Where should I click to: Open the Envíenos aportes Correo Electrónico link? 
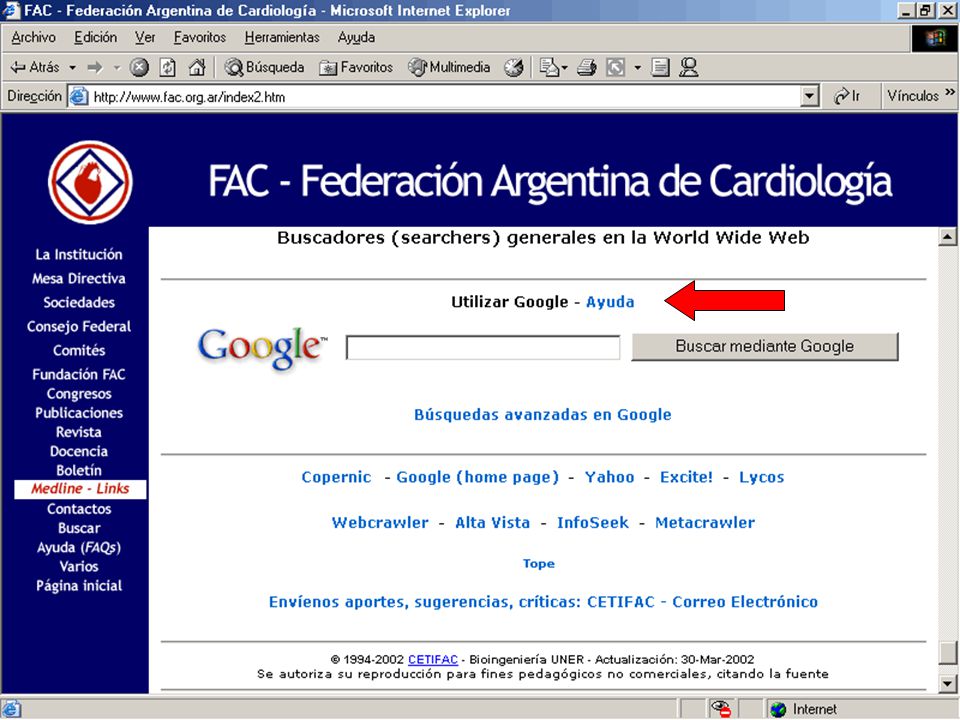(543, 602)
